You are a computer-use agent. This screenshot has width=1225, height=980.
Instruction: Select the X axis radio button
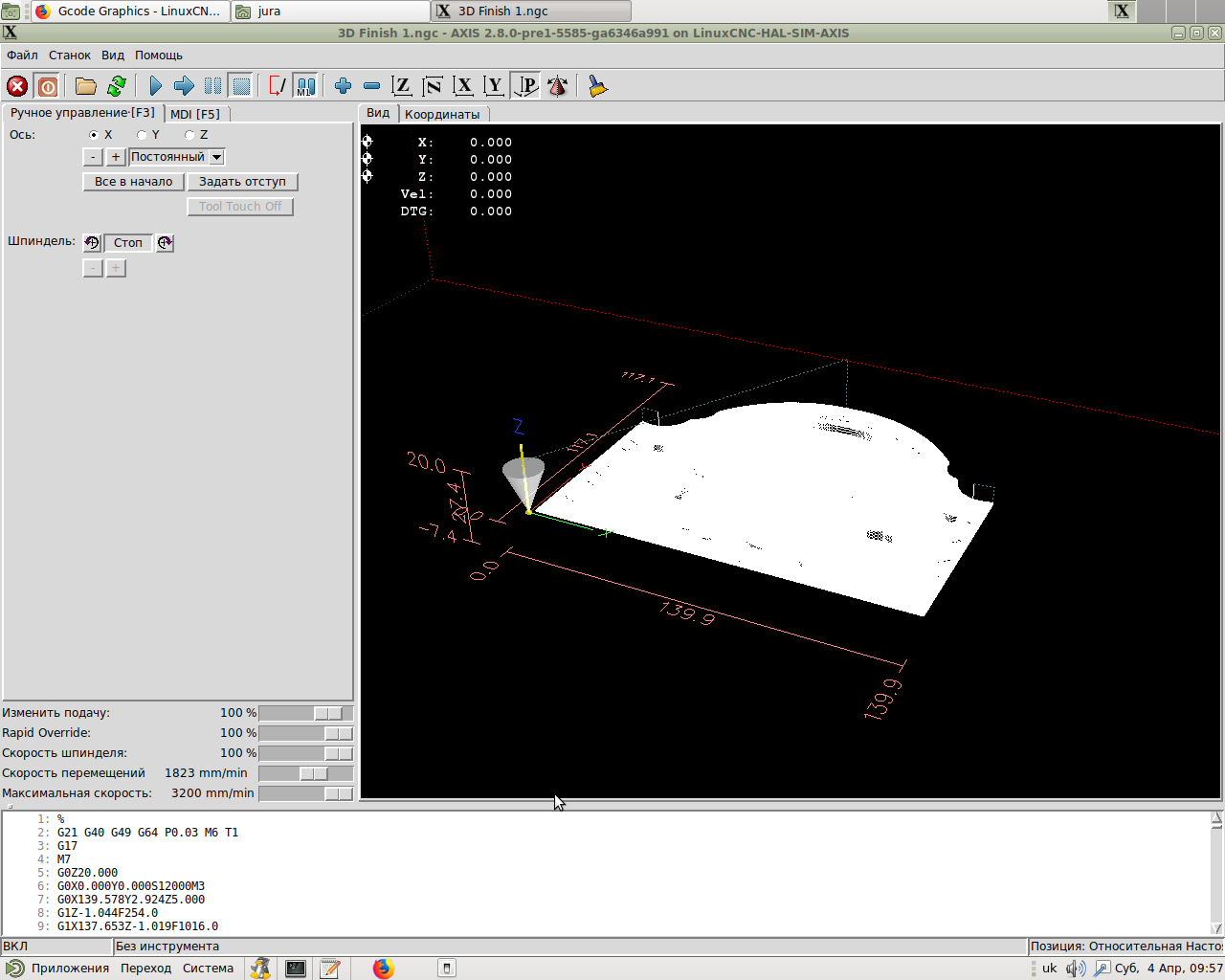94,135
